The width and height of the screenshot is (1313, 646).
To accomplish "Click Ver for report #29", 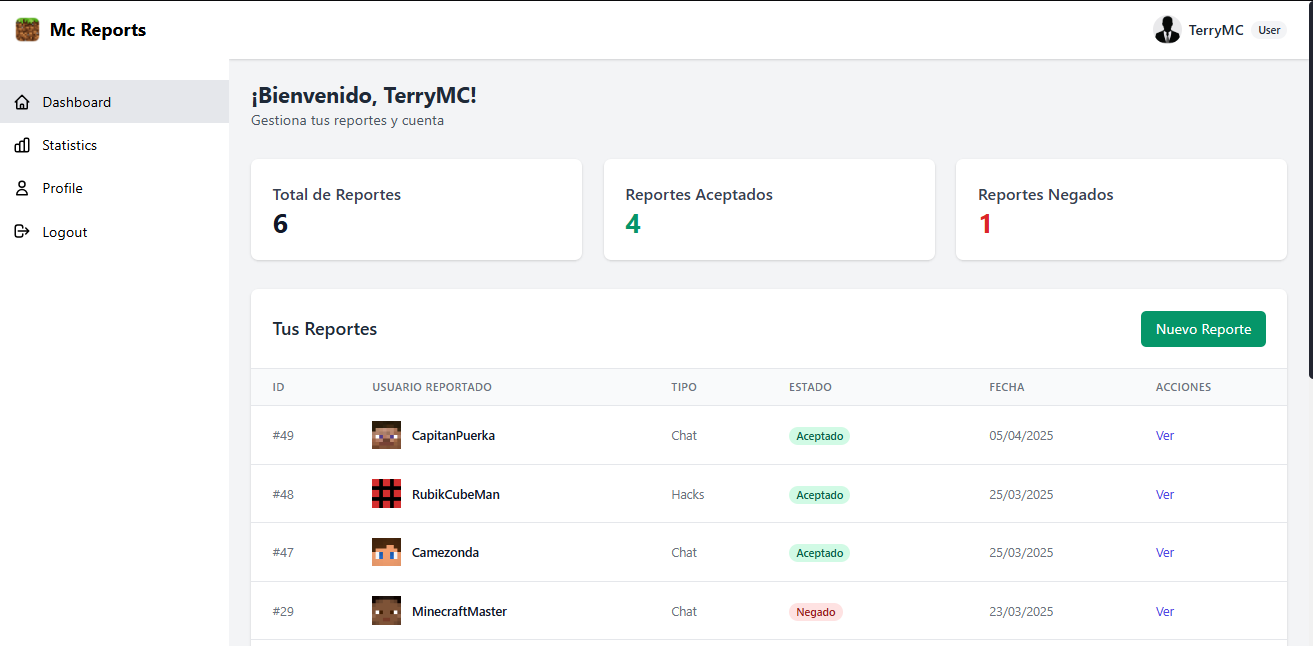I will [x=1165, y=611].
